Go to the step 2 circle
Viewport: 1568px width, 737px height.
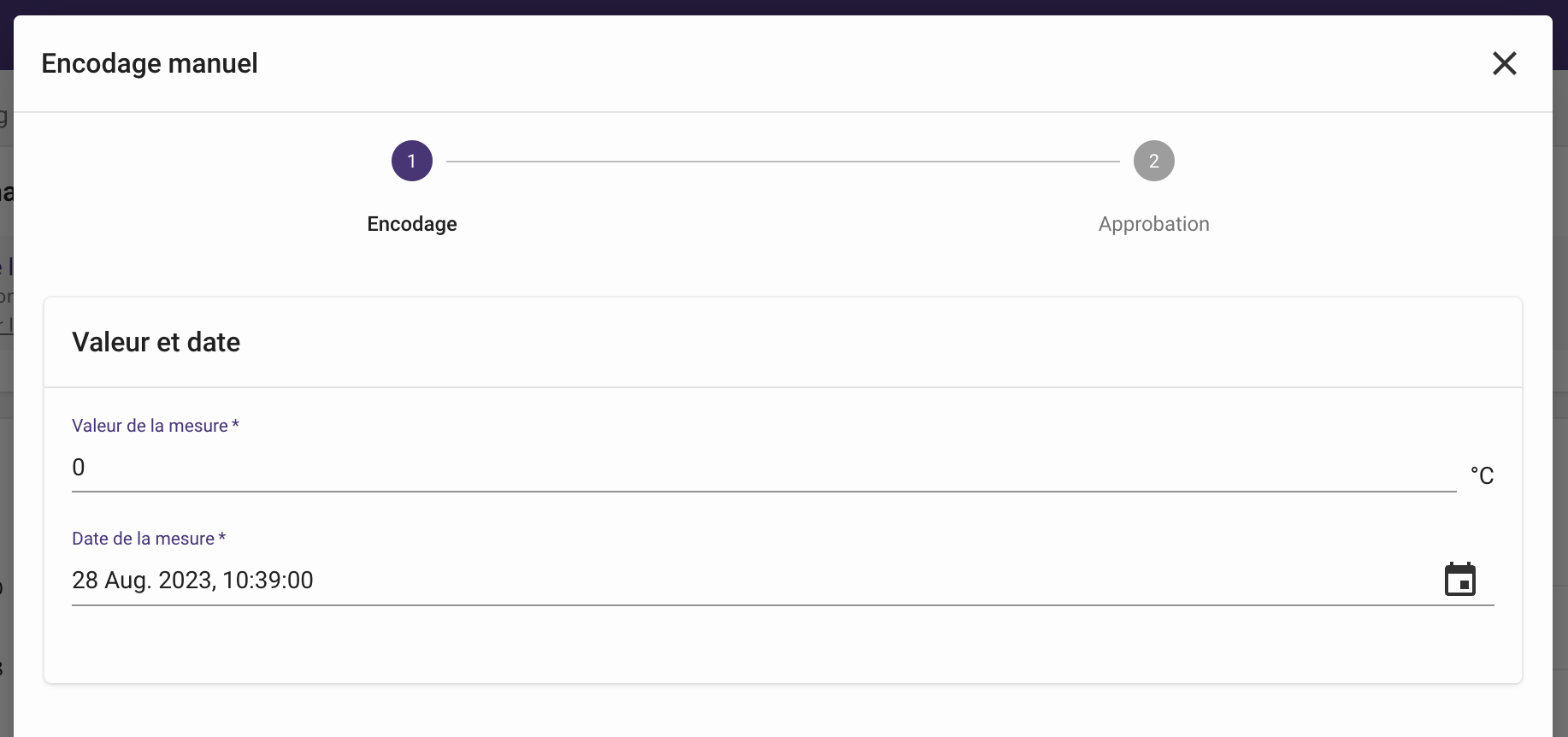tap(1153, 161)
